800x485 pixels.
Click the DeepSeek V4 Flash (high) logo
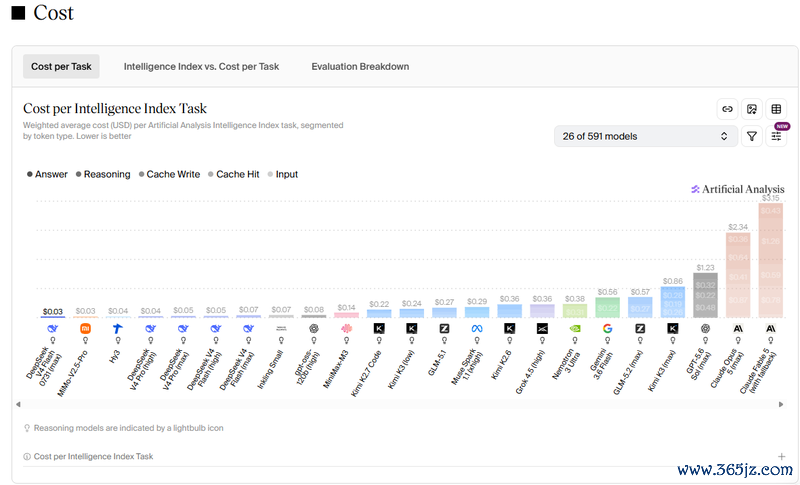click(x=216, y=329)
